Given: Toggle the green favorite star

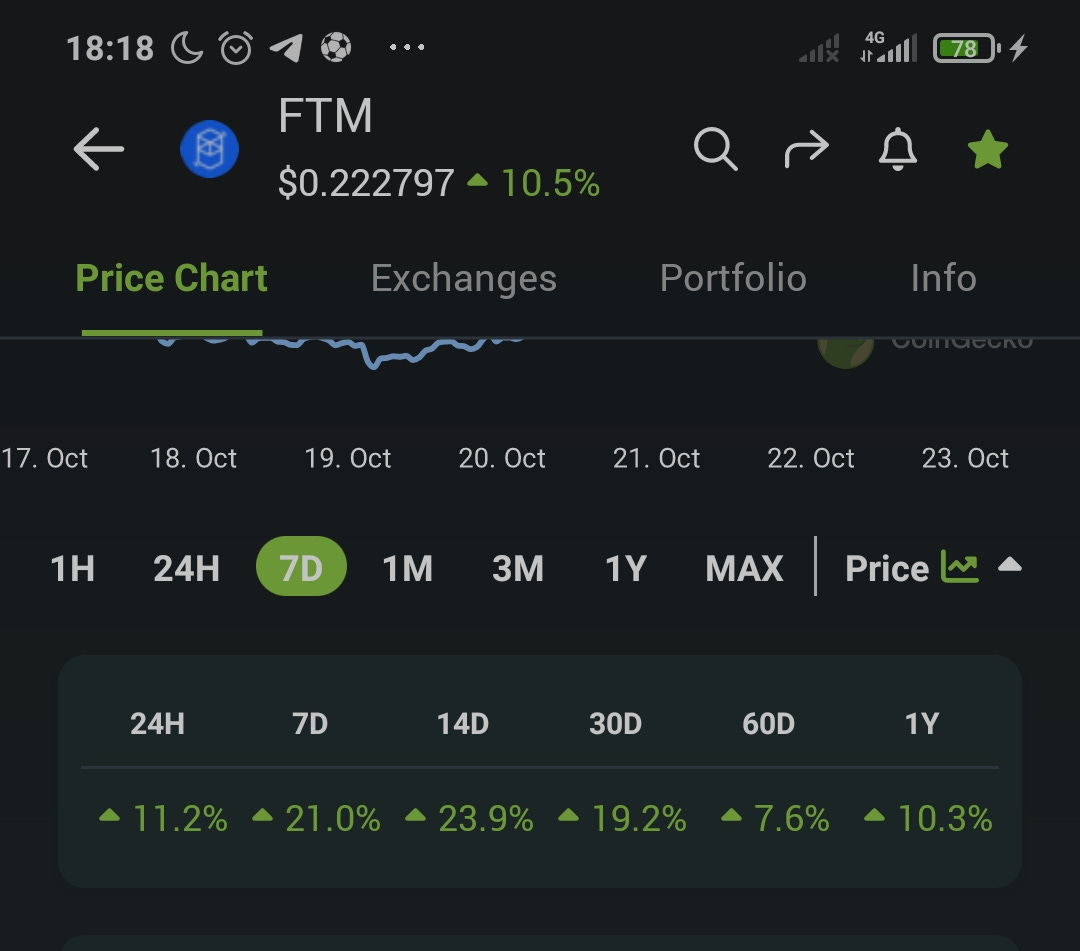Looking at the screenshot, I should (988, 149).
